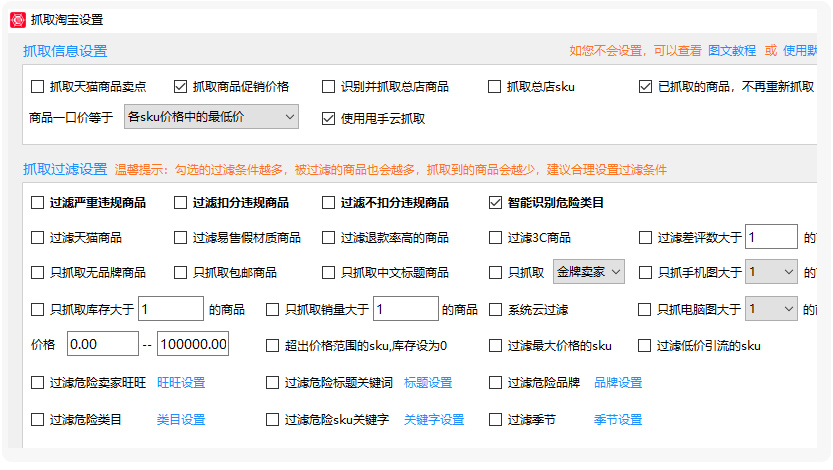833x470 pixels.
Task: Click the maximum price field showing 100000.00
Action: click(x=193, y=344)
